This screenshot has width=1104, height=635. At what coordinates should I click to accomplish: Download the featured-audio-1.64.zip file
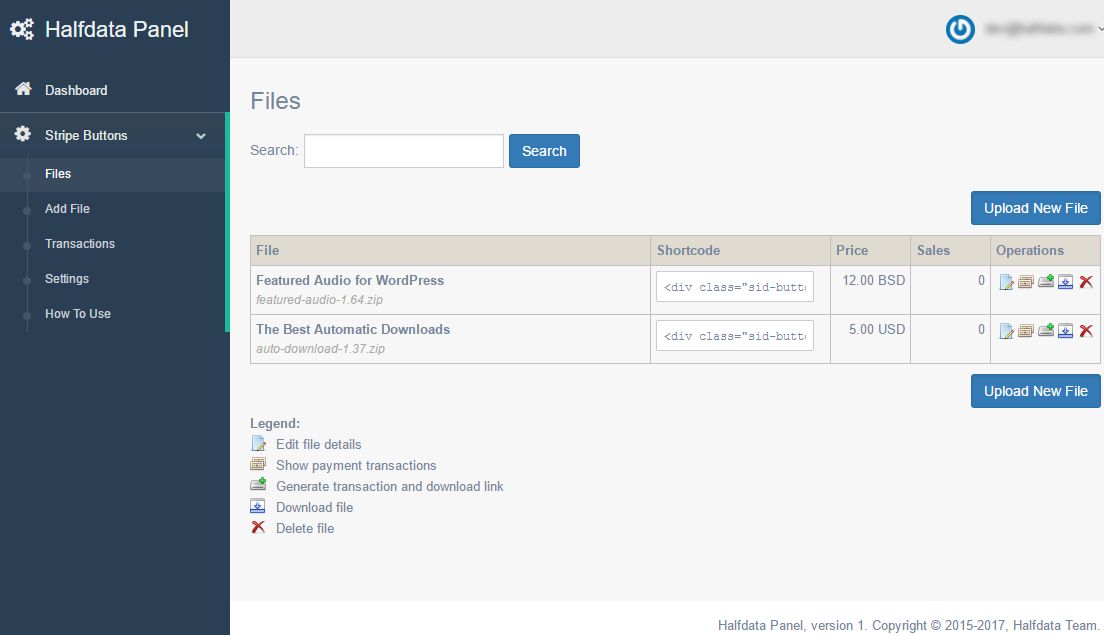pyautogui.click(x=1066, y=282)
